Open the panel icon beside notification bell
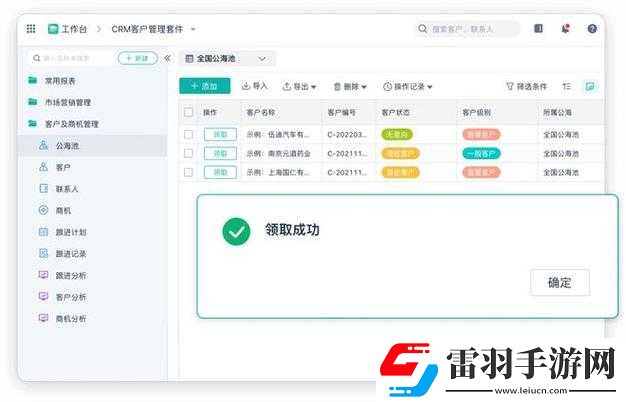This screenshot has height=402, width=626. (539, 28)
